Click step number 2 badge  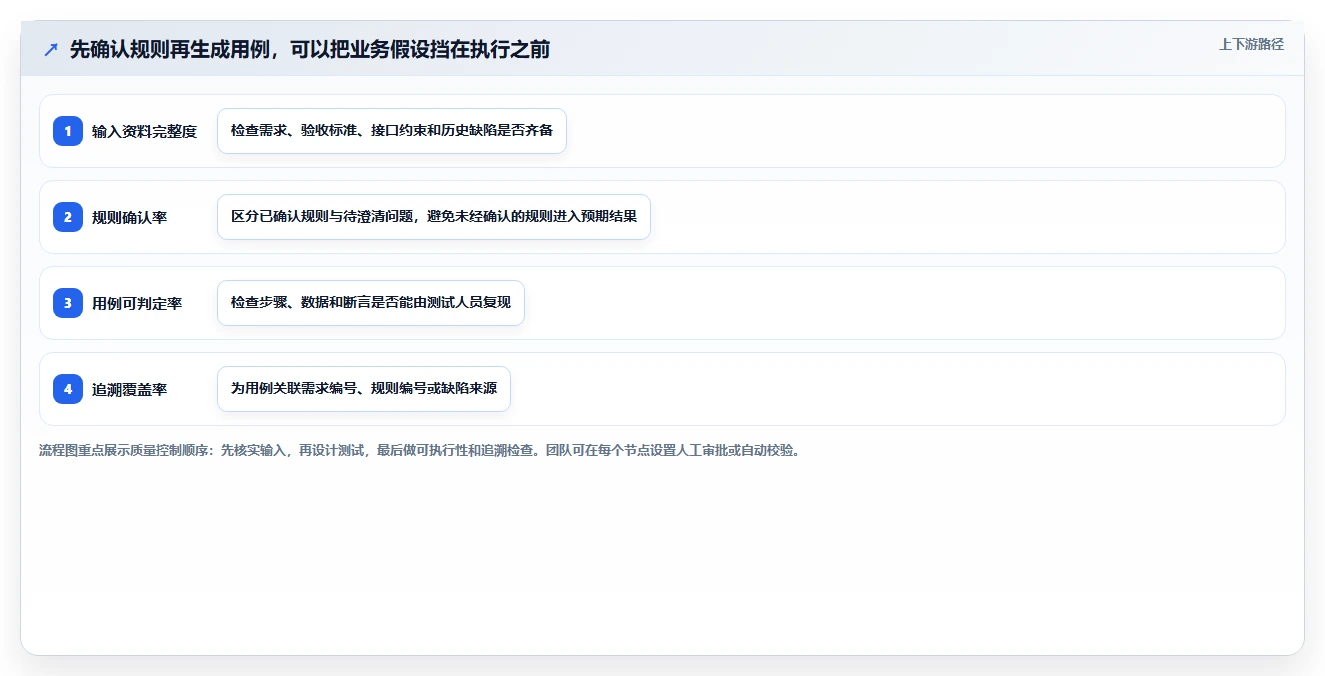tap(68, 217)
